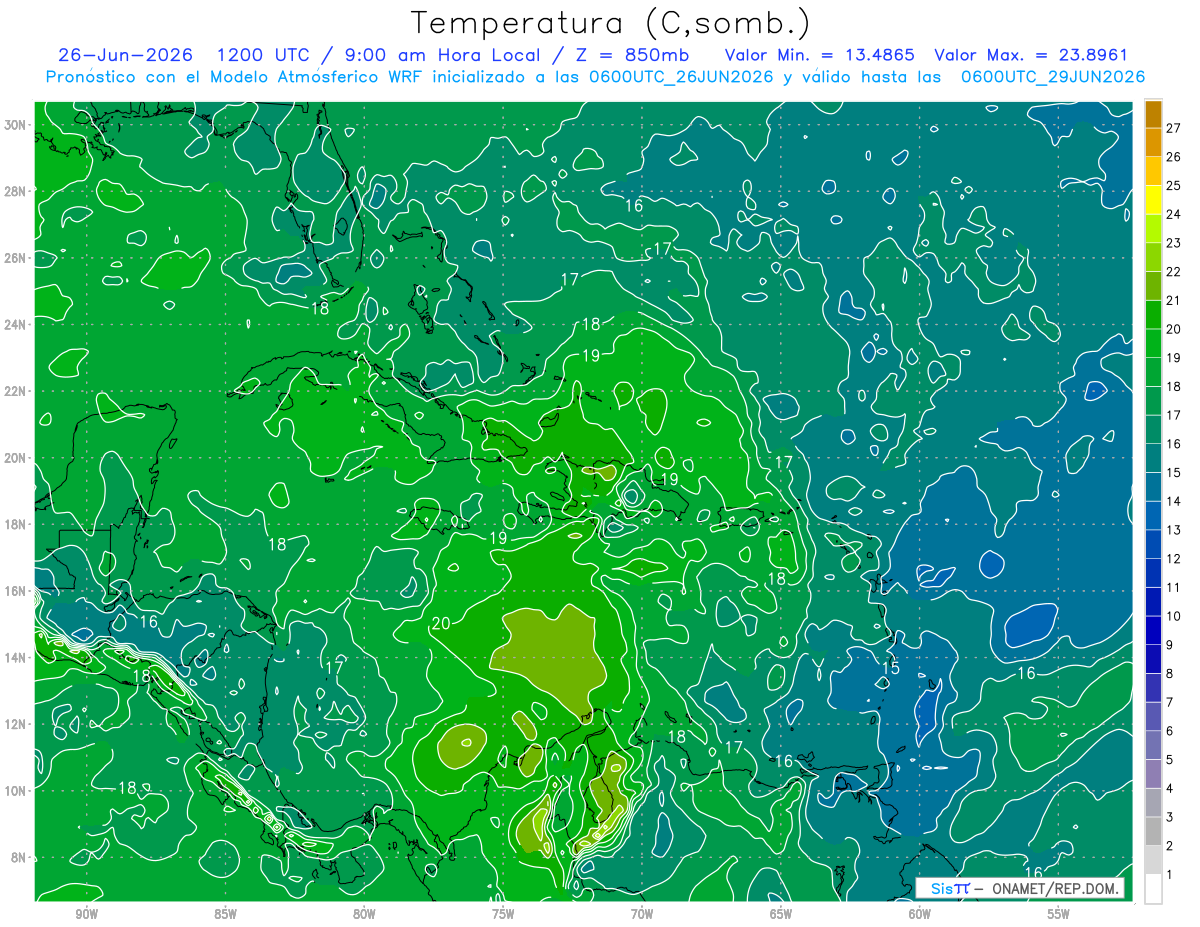Click the color scale value '23'

[1174, 243]
